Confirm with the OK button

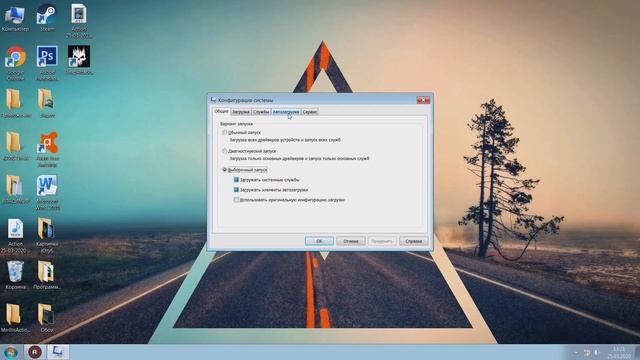pyautogui.click(x=319, y=241)
